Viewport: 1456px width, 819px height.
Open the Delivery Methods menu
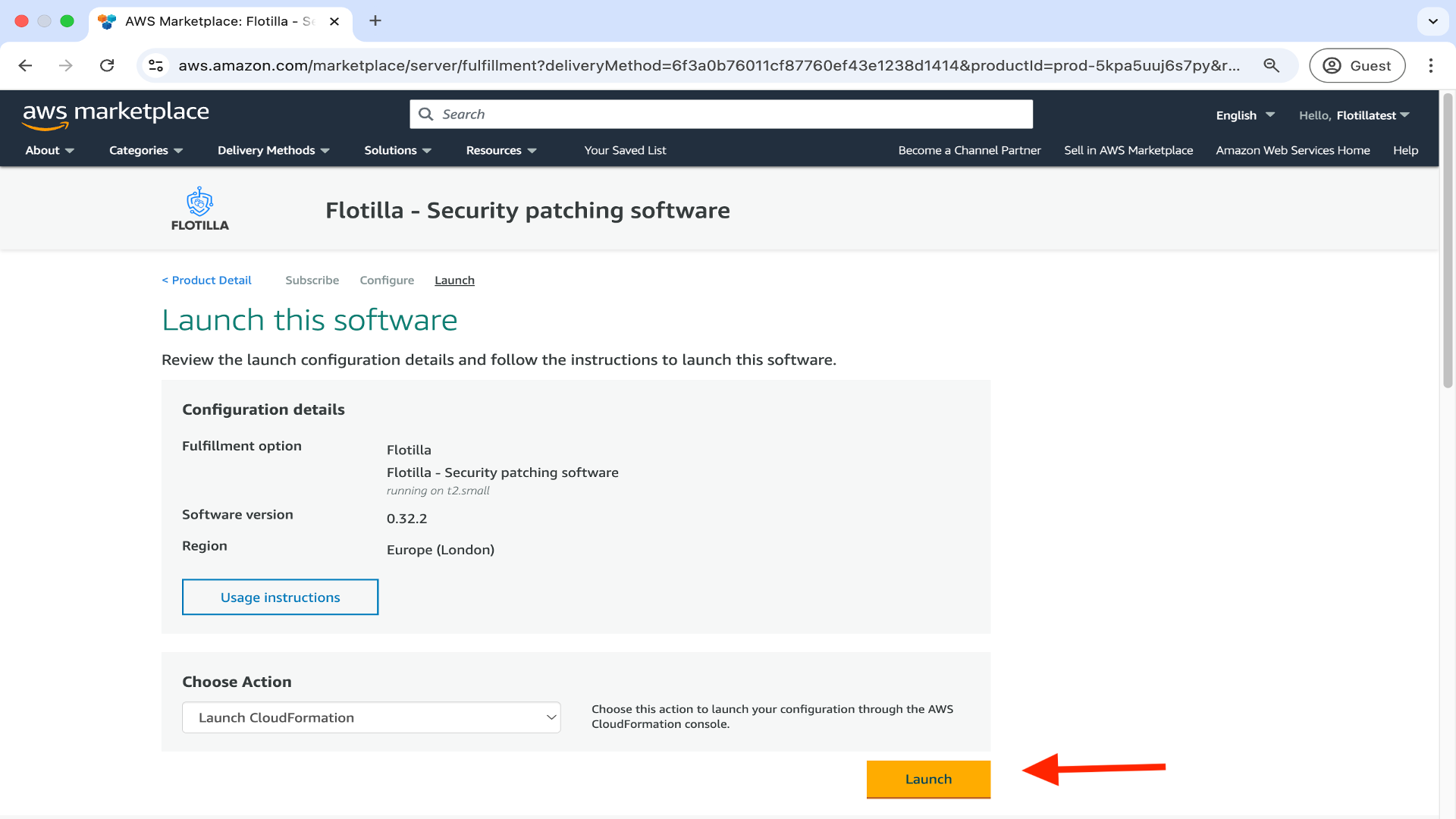click(273, 150)
